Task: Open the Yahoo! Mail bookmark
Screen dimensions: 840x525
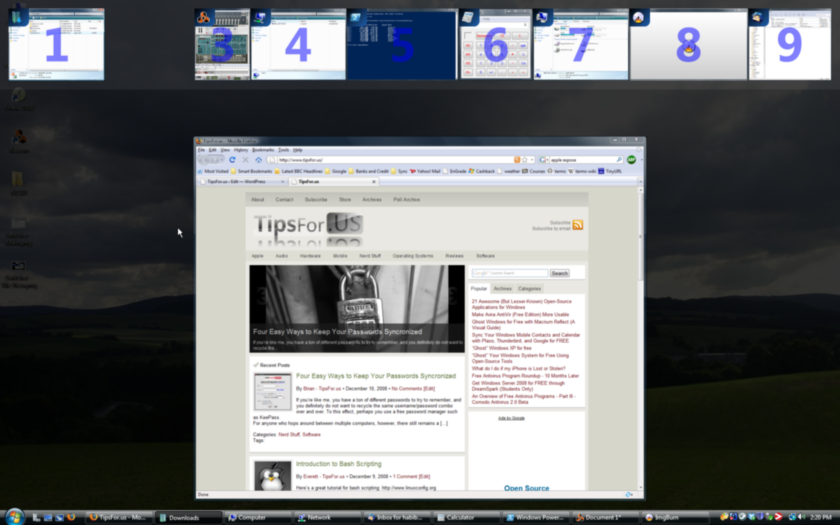Action: (x=425, y=171)
